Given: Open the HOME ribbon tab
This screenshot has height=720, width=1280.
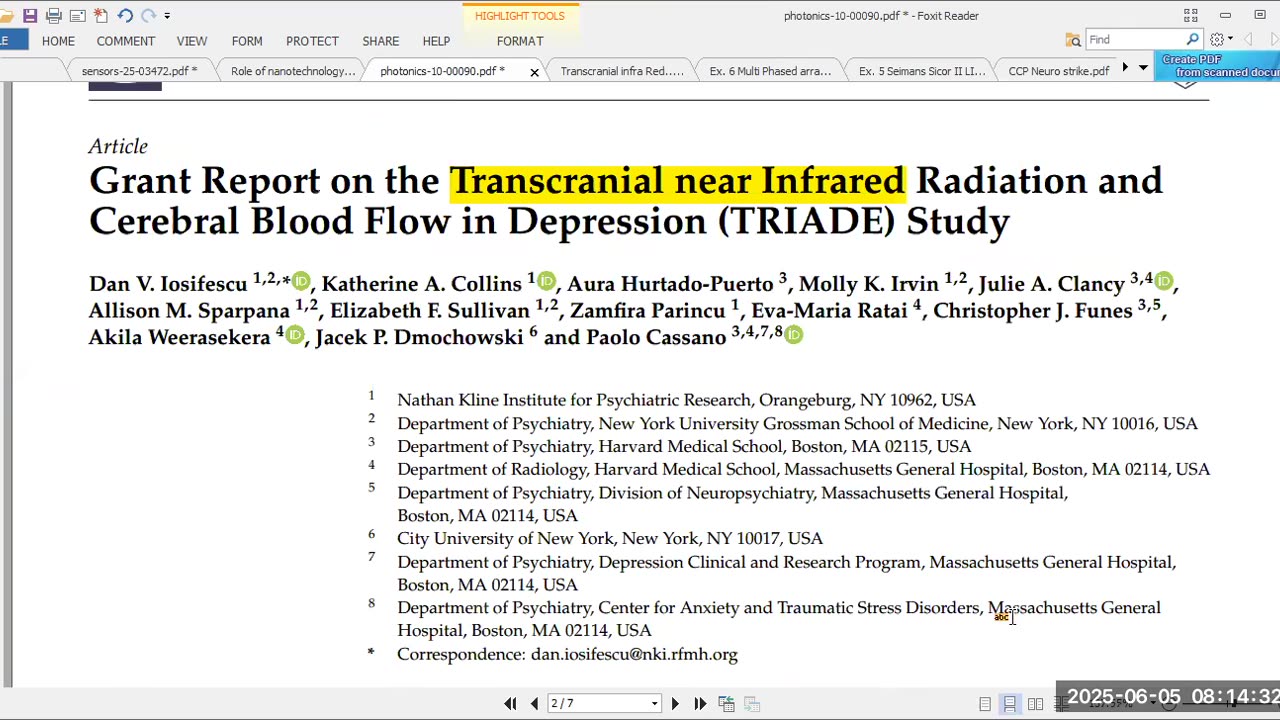Looking at the screenshot, I should click(x=58, y=41).
